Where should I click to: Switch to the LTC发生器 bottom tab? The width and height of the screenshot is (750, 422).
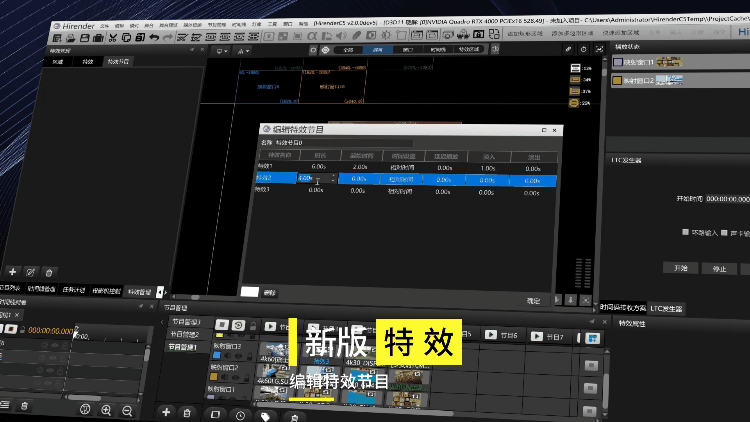[x=666, y=309]
